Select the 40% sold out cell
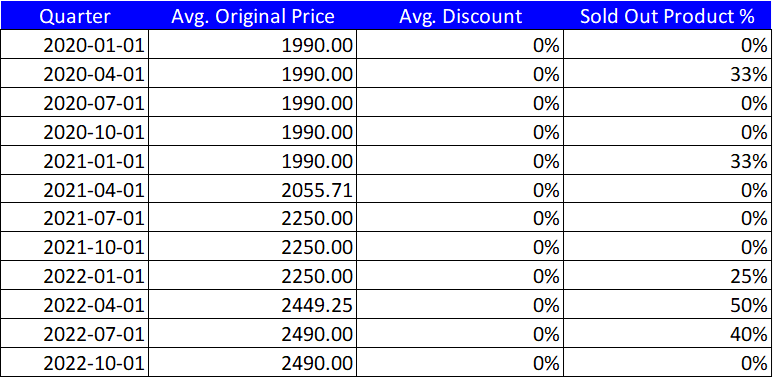Viewport: 773px width, 378px height. (x=668, y=334)
